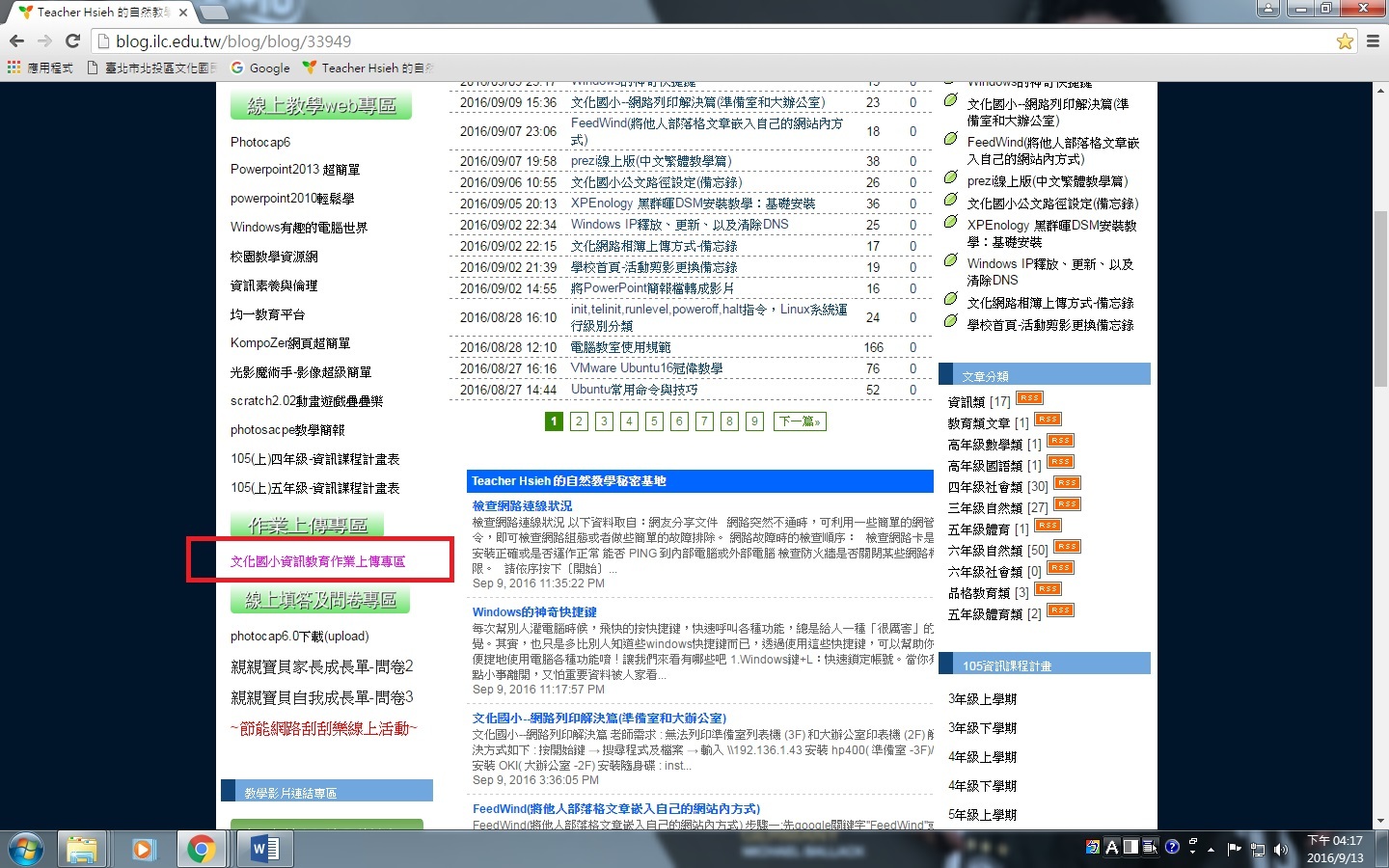Go back with the browser back arrow
This screenshot has height=868, width=1389.
tap(16, 41)
